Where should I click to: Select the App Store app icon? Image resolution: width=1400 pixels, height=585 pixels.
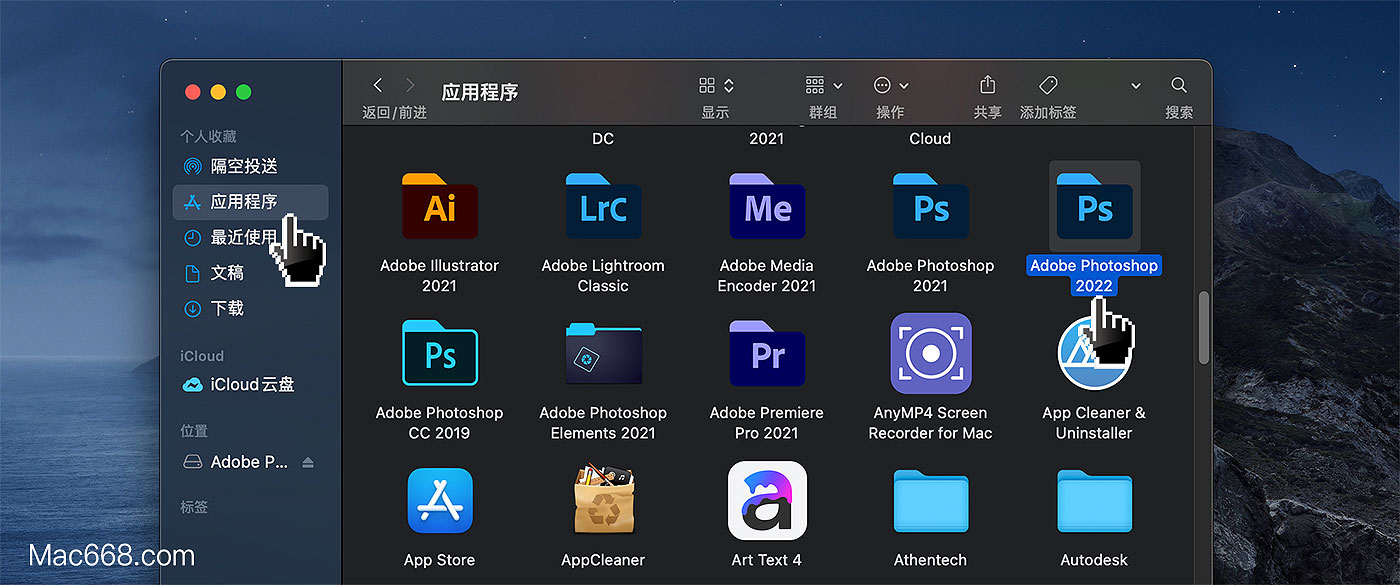tap(439, 501)
